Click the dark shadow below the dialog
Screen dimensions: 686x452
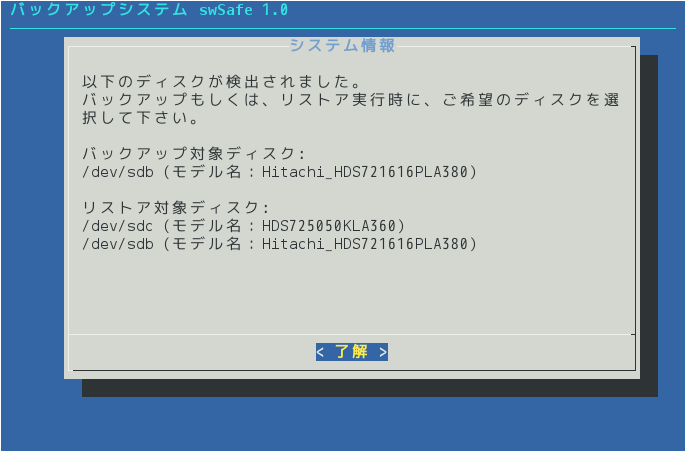(370, 388)
